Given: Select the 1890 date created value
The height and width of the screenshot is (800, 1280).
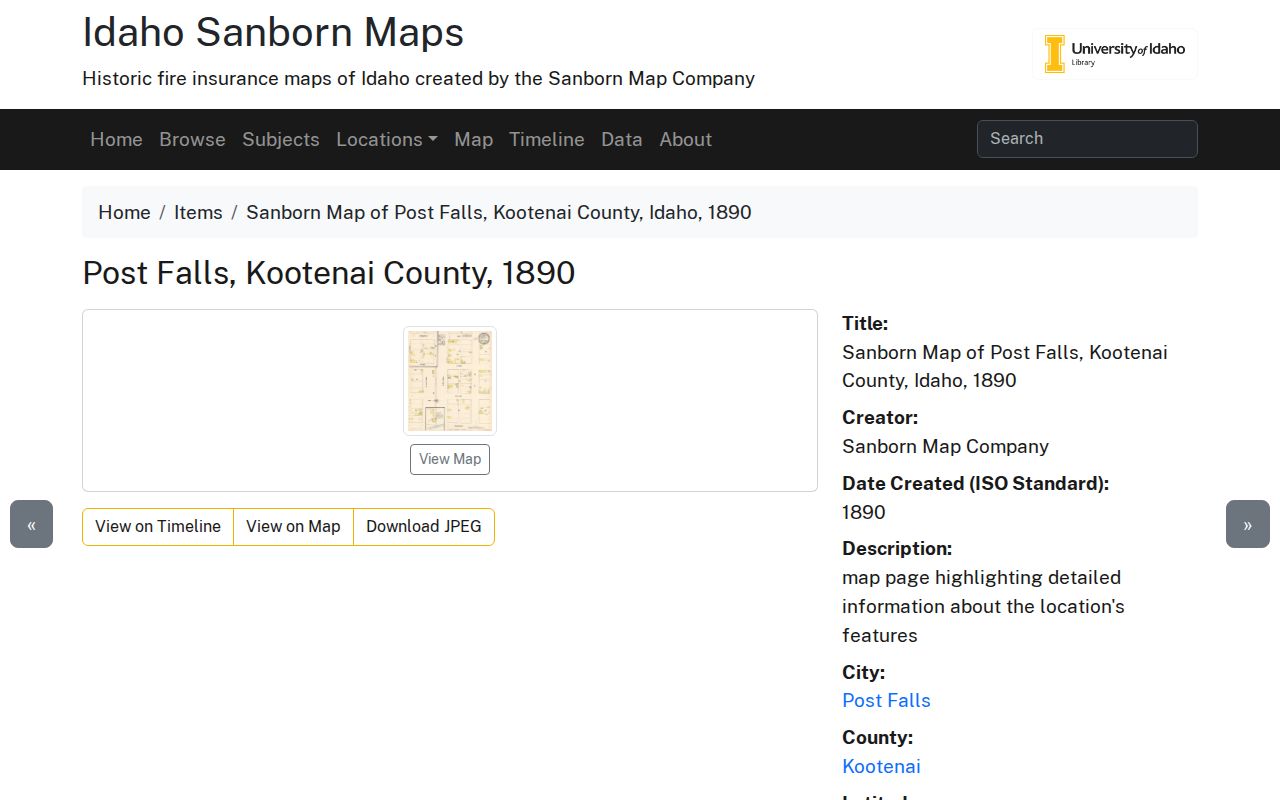Looking at the screenshot, I should coord(864,512).
